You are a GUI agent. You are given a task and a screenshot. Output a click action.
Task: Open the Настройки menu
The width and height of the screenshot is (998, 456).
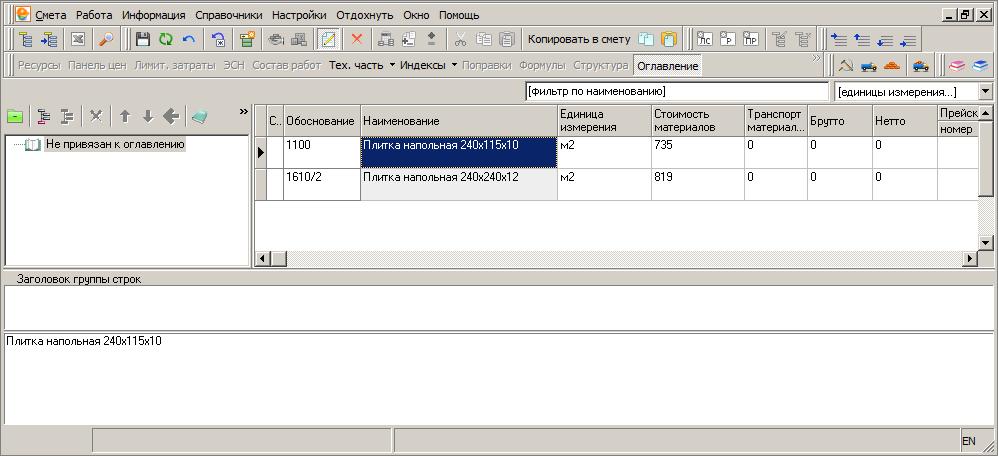pyautogui.click(x=299, y=15)
